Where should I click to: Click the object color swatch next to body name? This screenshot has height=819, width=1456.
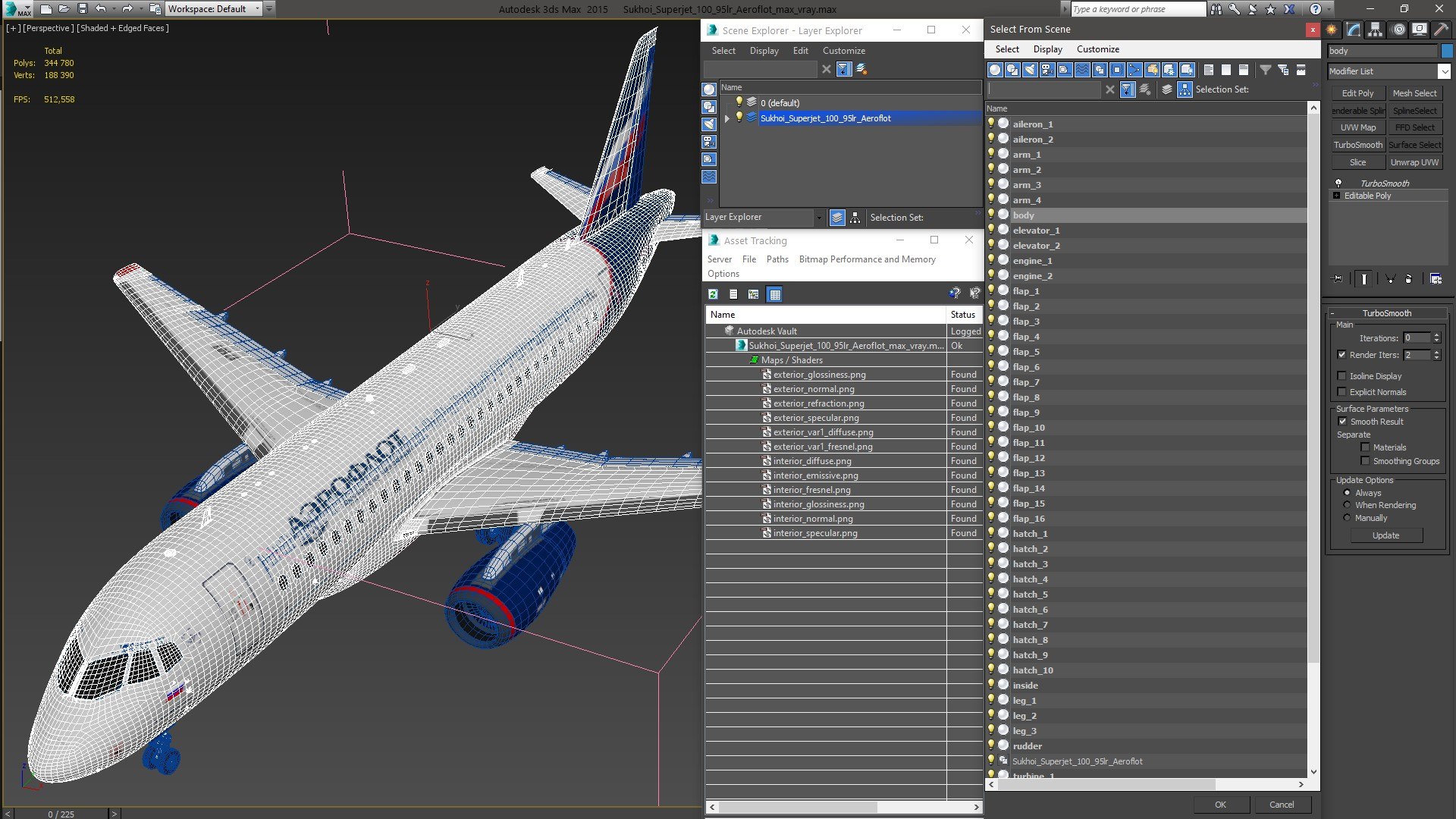pos(1446,51)
